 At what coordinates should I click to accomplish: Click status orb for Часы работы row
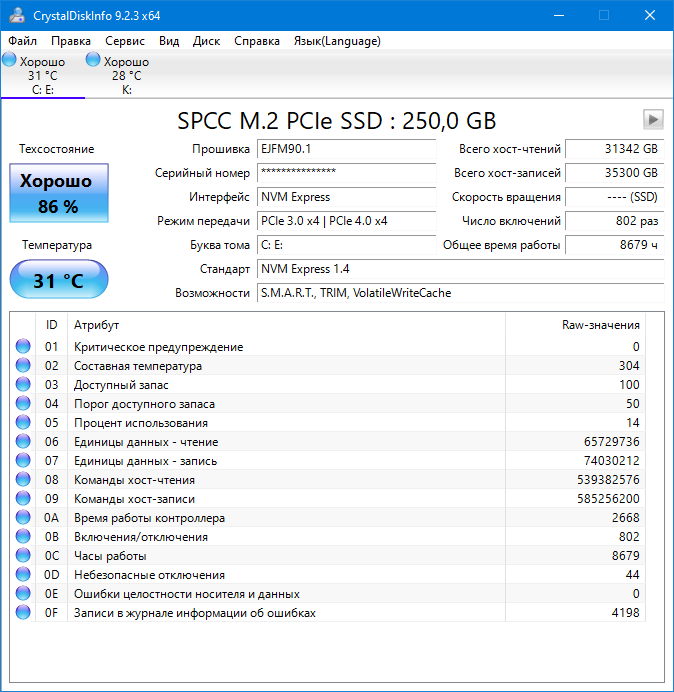tap(23, 556)
